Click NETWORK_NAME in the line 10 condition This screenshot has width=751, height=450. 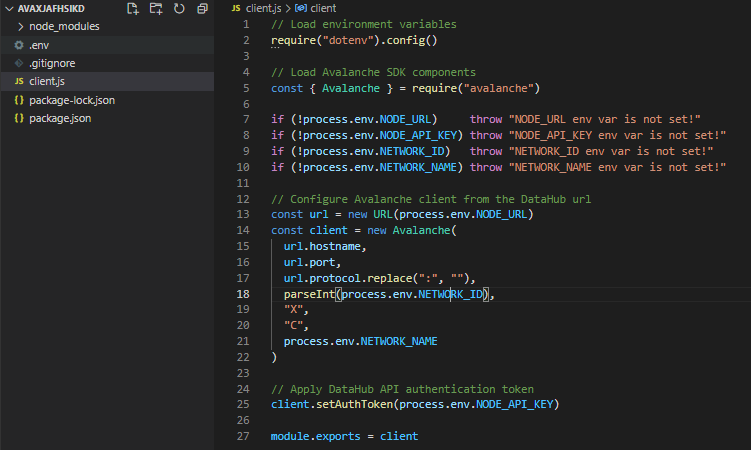(418, 167)
